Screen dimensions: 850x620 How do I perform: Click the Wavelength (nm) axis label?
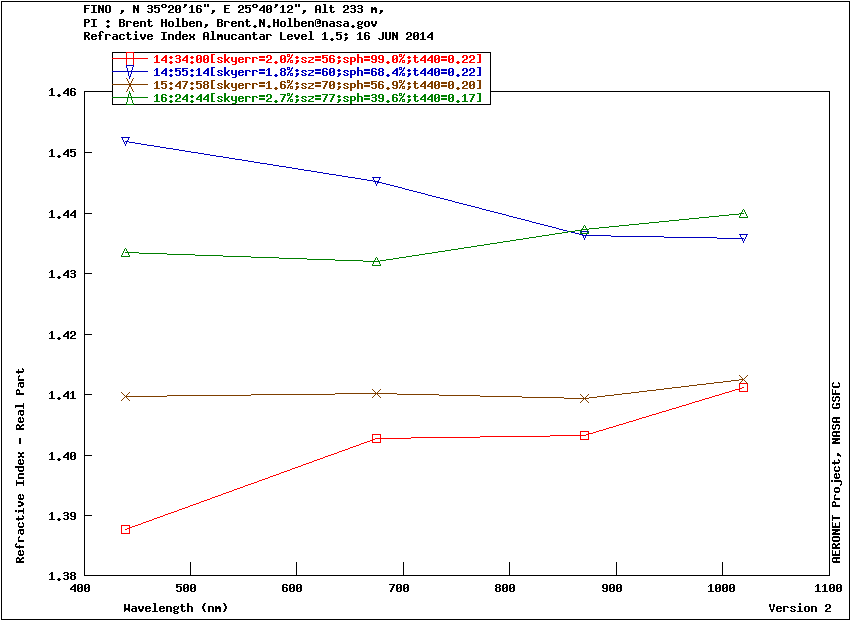click(x=175, y=608)
